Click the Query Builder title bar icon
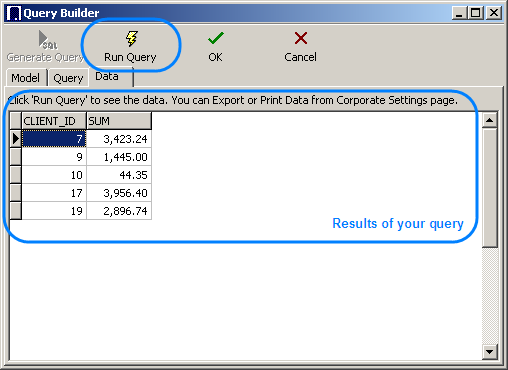The image size is (508, 370). [x=14, y=13]
